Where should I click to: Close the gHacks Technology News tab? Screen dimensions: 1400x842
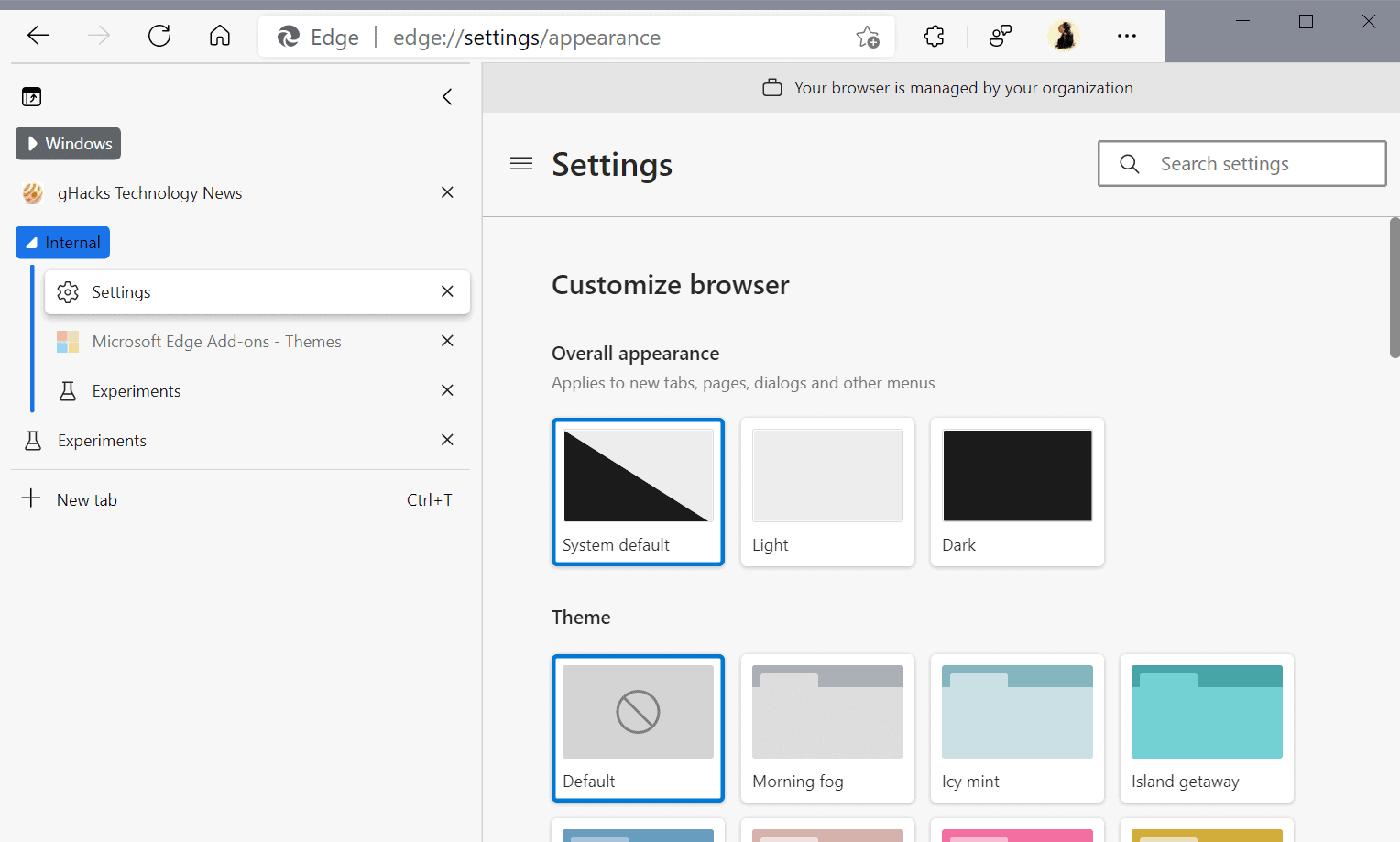447,192
